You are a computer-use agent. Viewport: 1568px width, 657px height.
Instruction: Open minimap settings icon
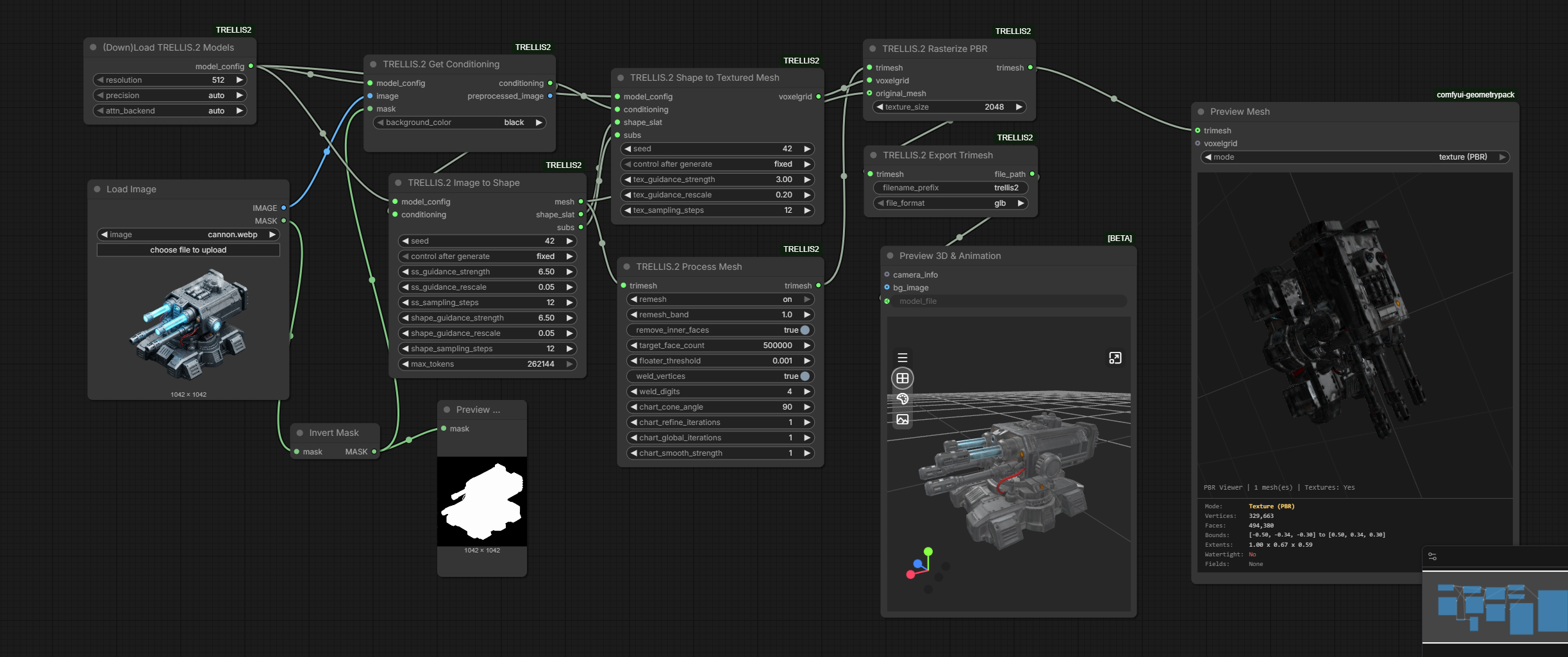pyautogui.click(x=1433, y=556)
